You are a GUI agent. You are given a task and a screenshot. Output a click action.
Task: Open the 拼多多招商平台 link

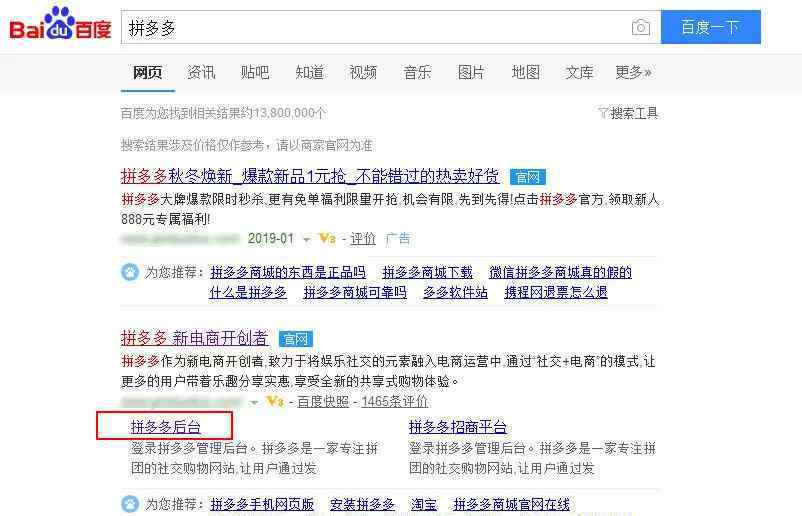(x=458, y=427)
